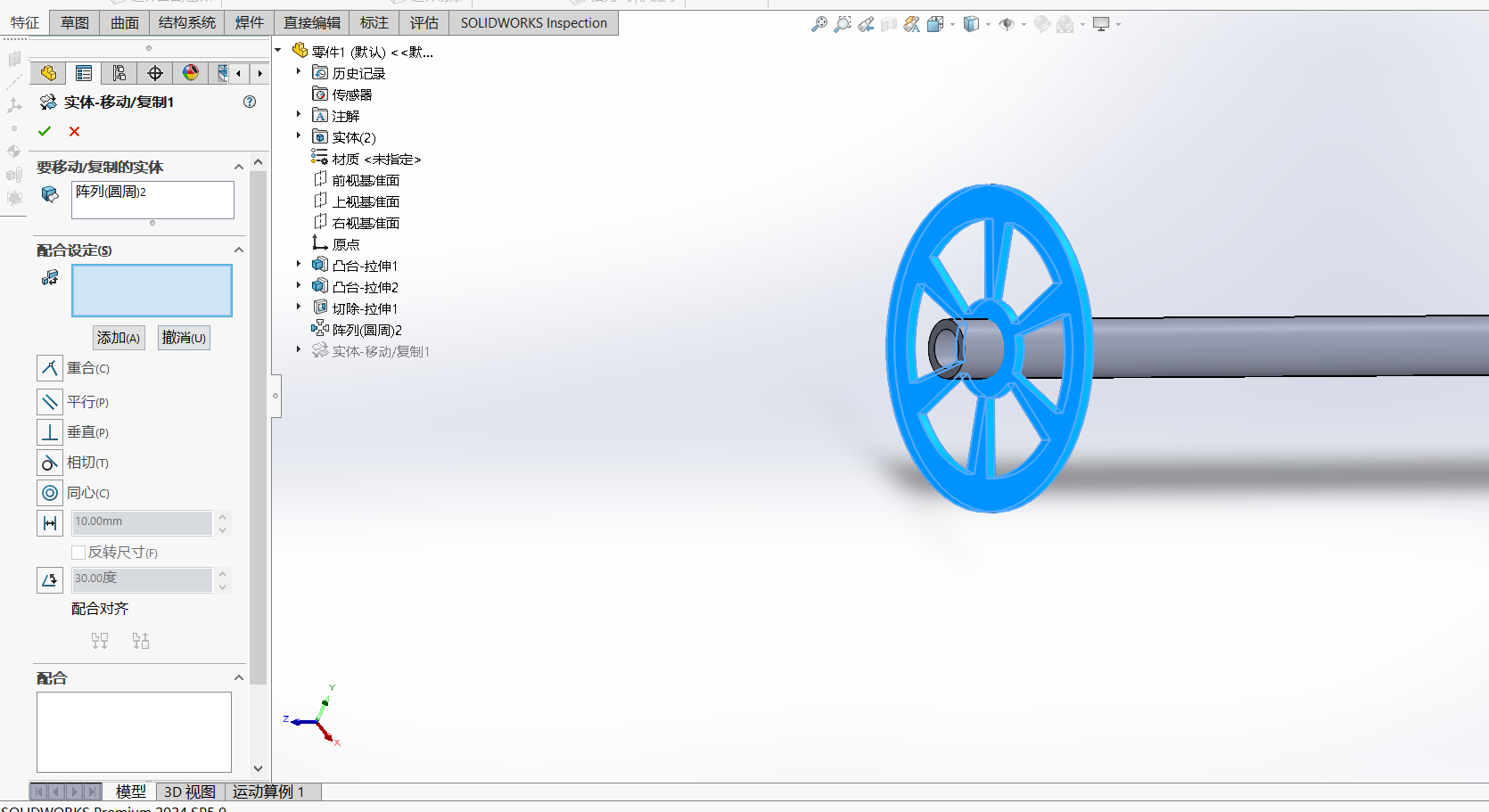Expand the 实体(2) folder in tree

299,136
